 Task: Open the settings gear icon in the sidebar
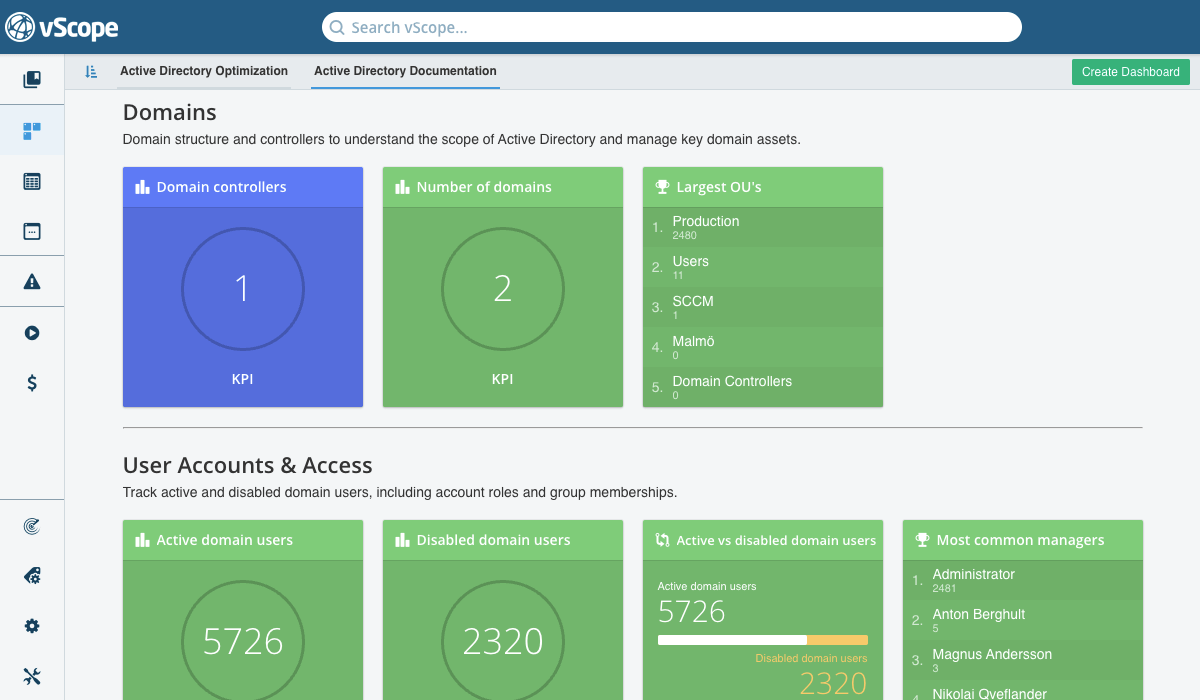(32, 626)
